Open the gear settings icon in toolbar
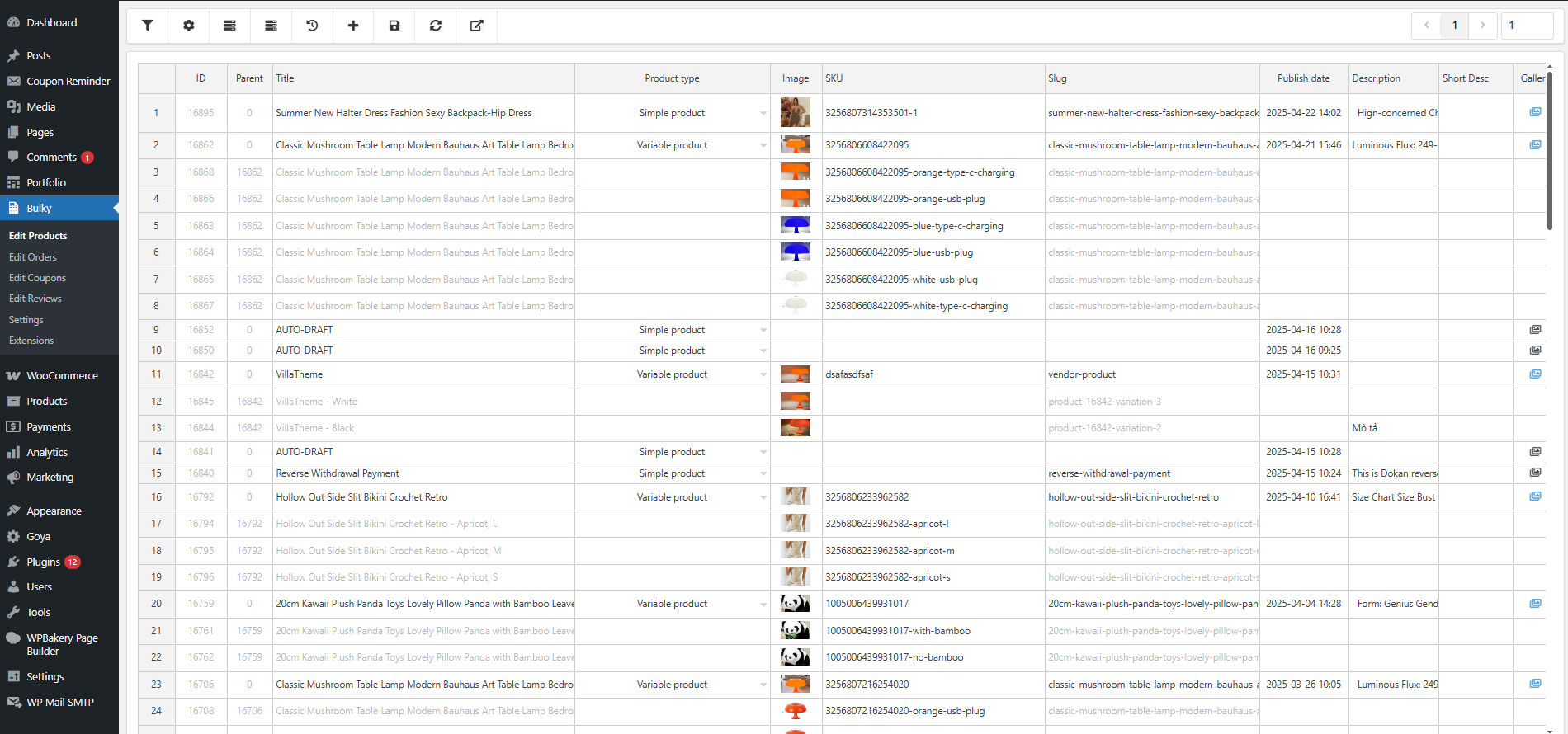 188,26
